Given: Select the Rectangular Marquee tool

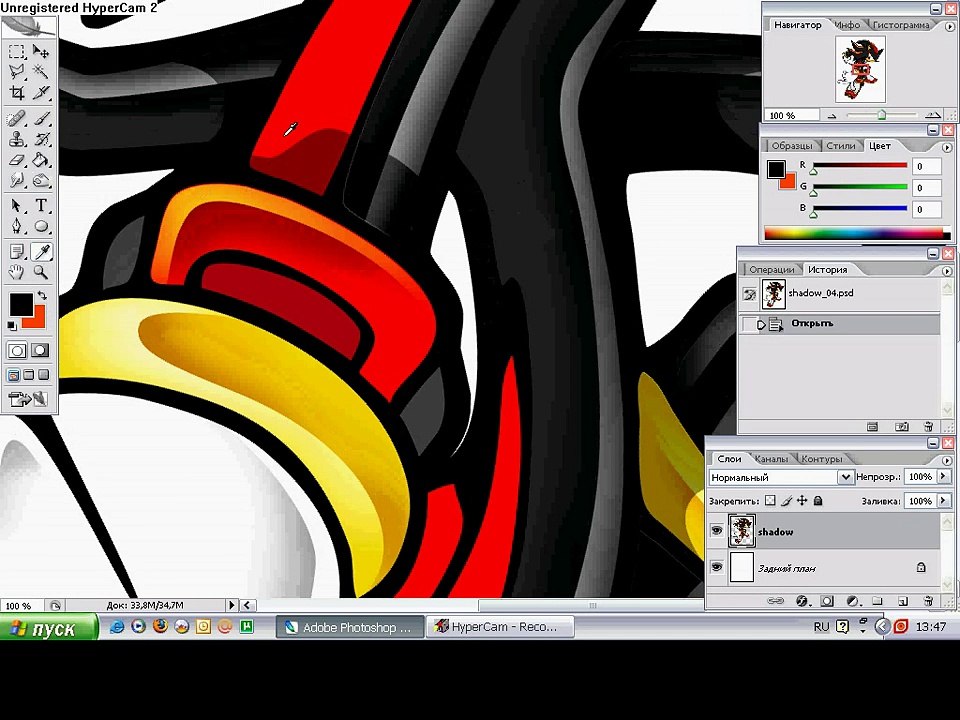Looking at the screenshot, I should (x=17, y=51).
